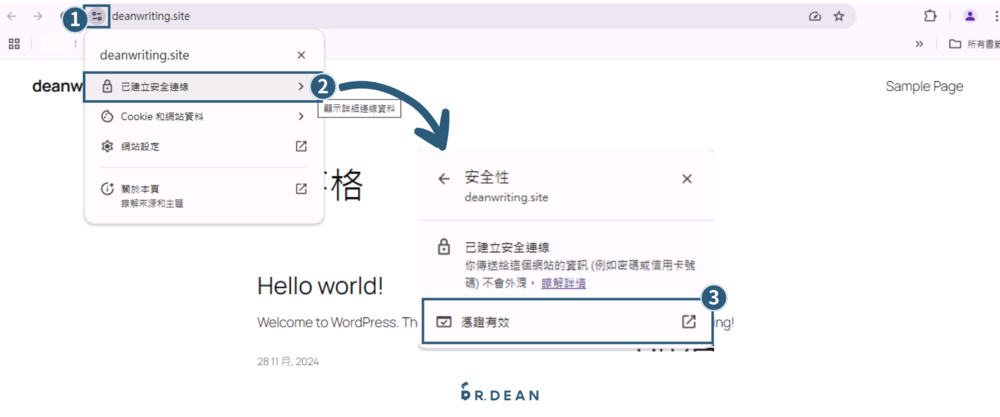Screen dimensions: 1000x417
Task: Open the Chrome three-dot menu
Action: 995,17
